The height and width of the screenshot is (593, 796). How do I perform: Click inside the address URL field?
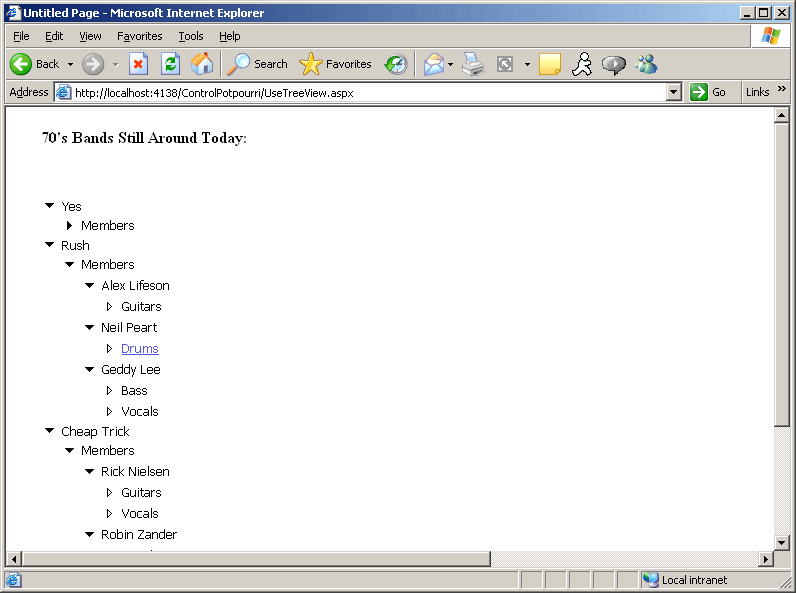[360, 92]
